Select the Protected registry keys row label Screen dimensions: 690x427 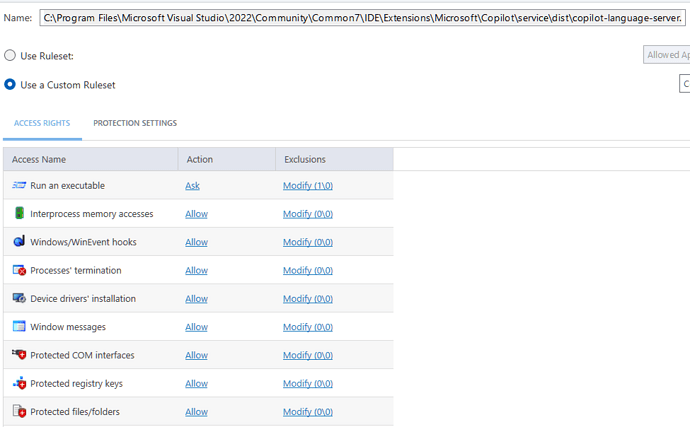(x=76, y=383)
